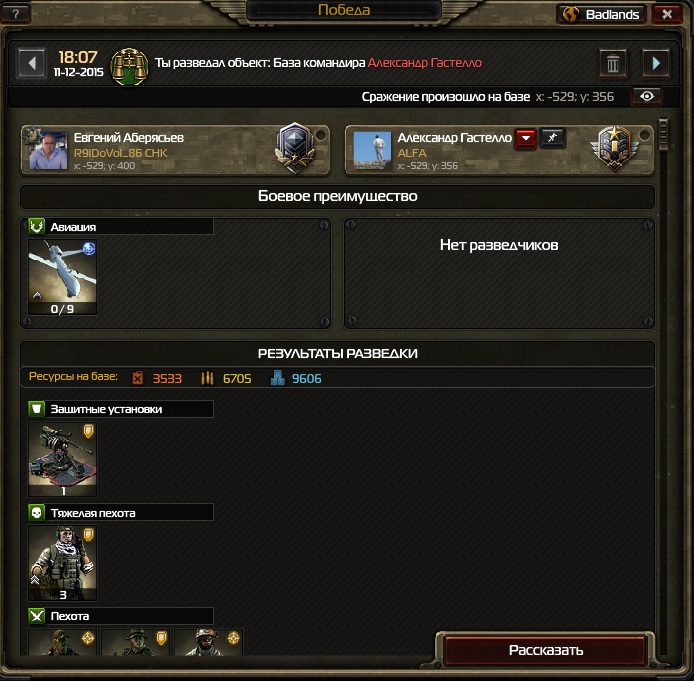Click the Авиация section header icon

pyautogui.click(x=37, y=227)
